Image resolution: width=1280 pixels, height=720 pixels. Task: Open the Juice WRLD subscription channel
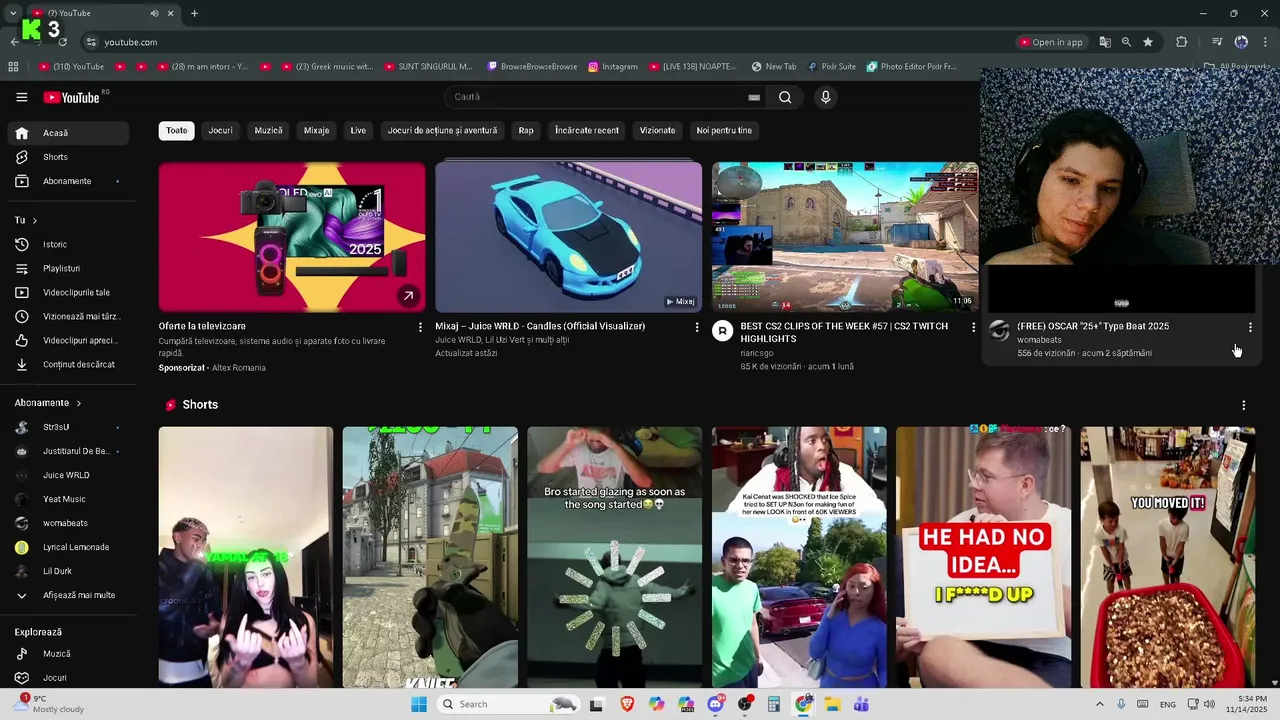(68, 475)
